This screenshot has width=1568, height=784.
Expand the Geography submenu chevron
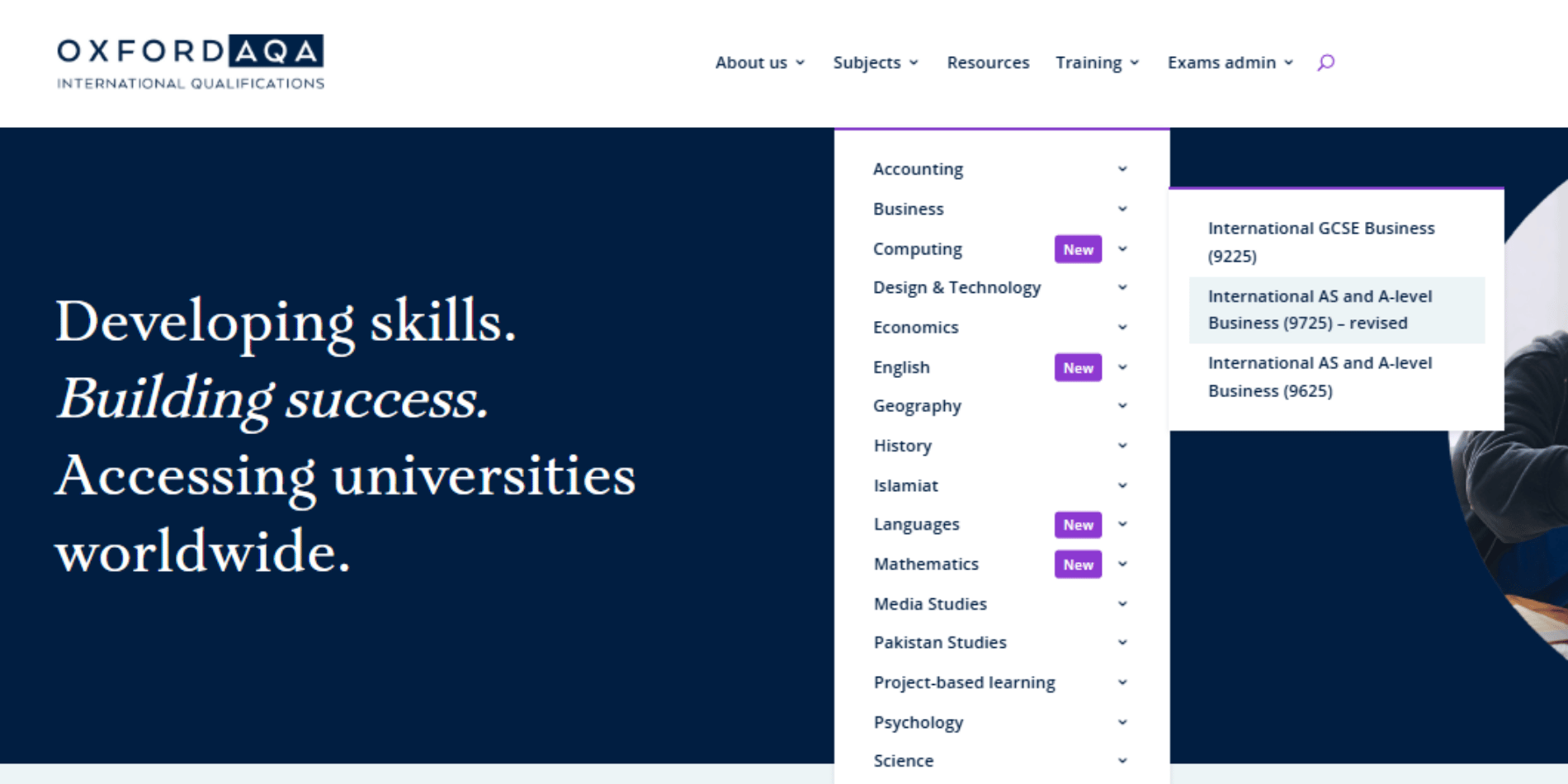pyautogui.click(x=1122, y=406)
